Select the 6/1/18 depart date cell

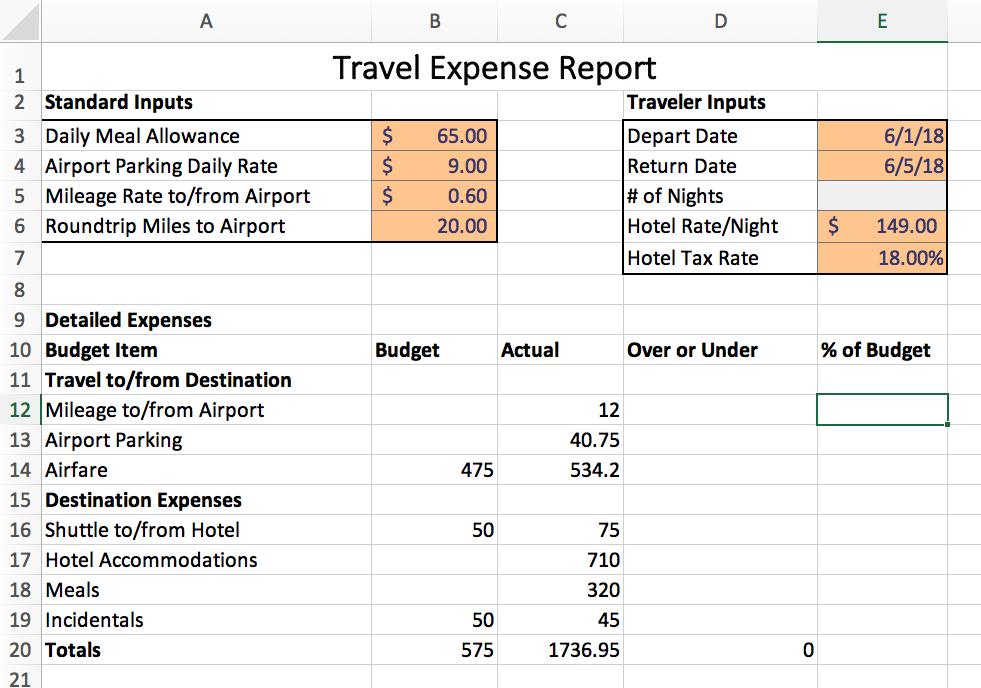coord(882,136)
